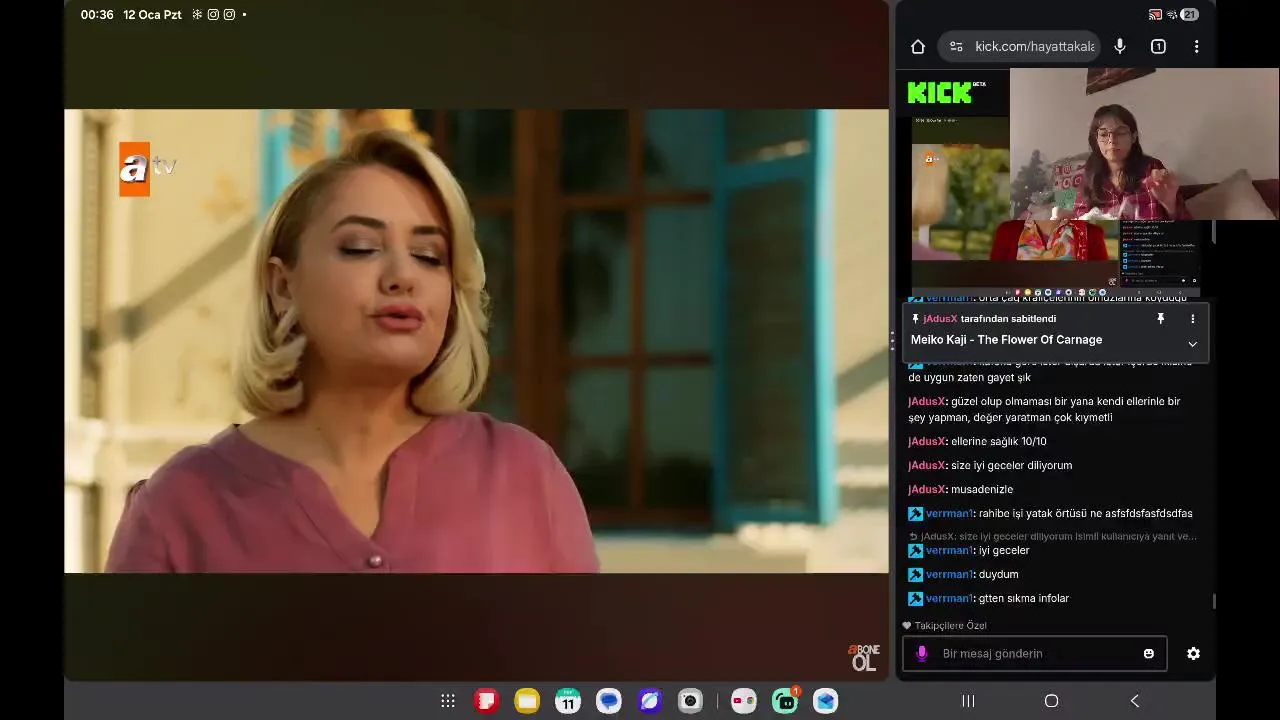Open the blue box app in taskbar
Viewport: 1280px width, 720px height.
pos(825,701)
